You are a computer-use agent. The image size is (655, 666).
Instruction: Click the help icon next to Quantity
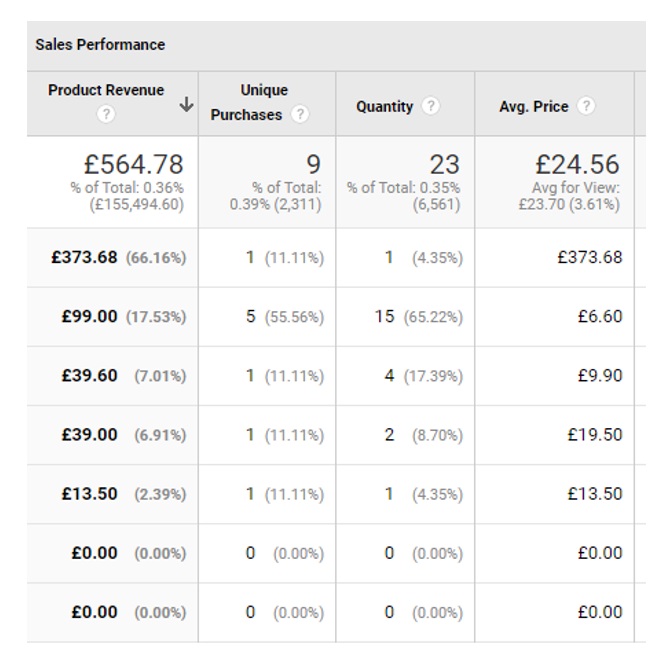430,106
